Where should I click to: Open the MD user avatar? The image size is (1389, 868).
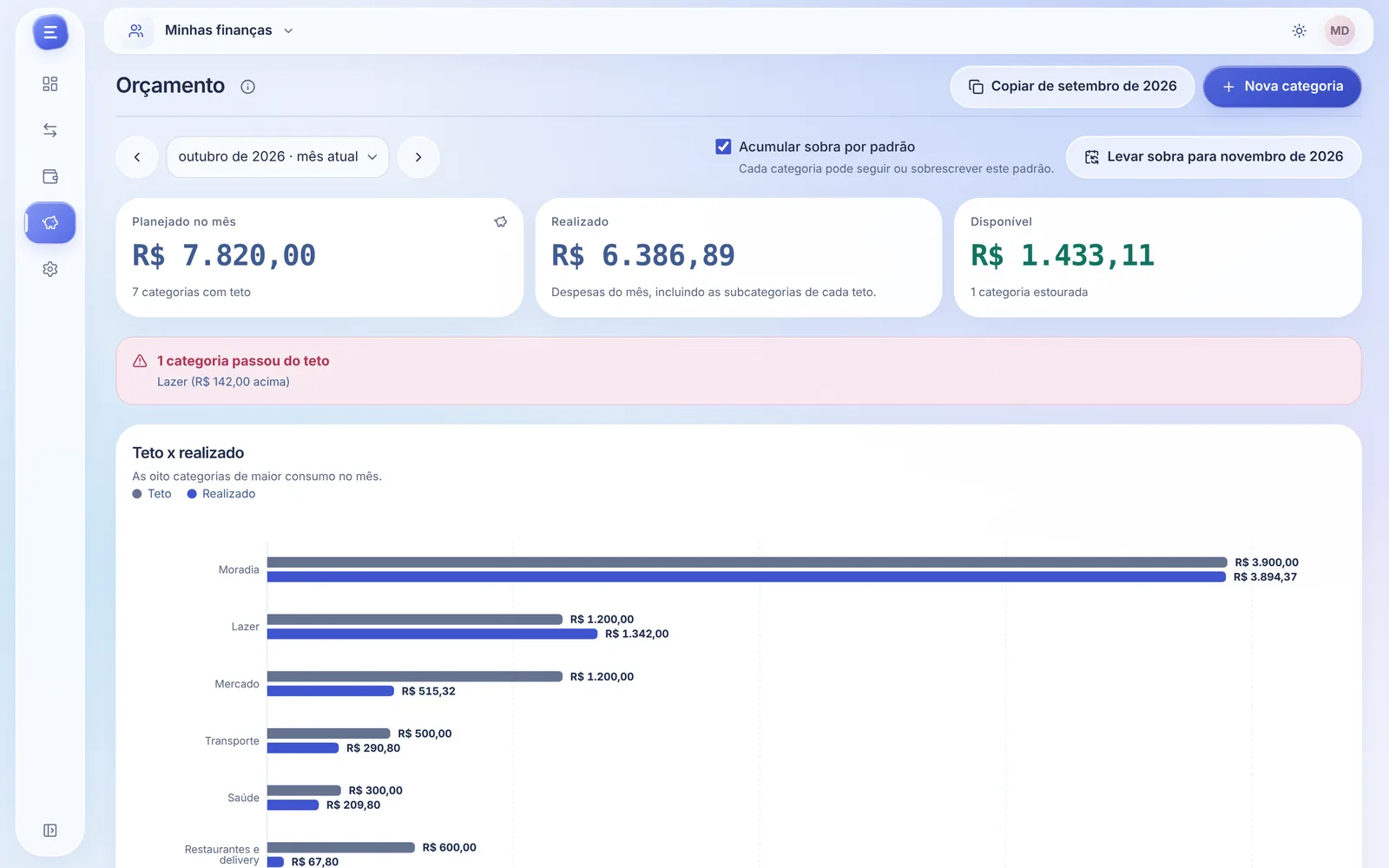1340,31
